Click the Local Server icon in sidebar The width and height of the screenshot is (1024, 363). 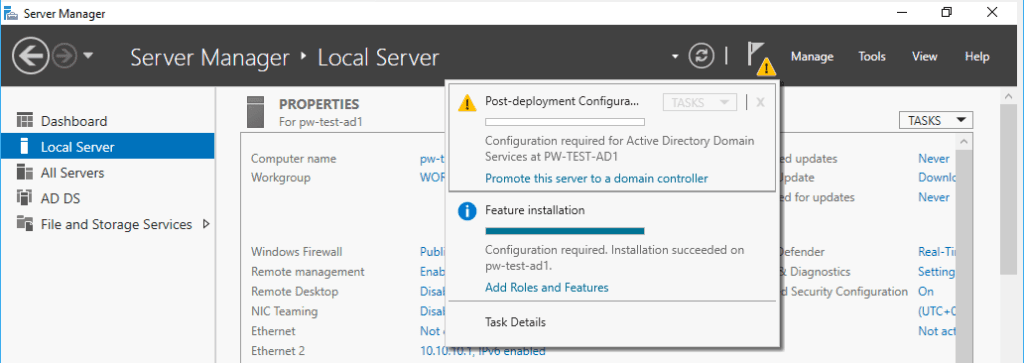point(24,146)
